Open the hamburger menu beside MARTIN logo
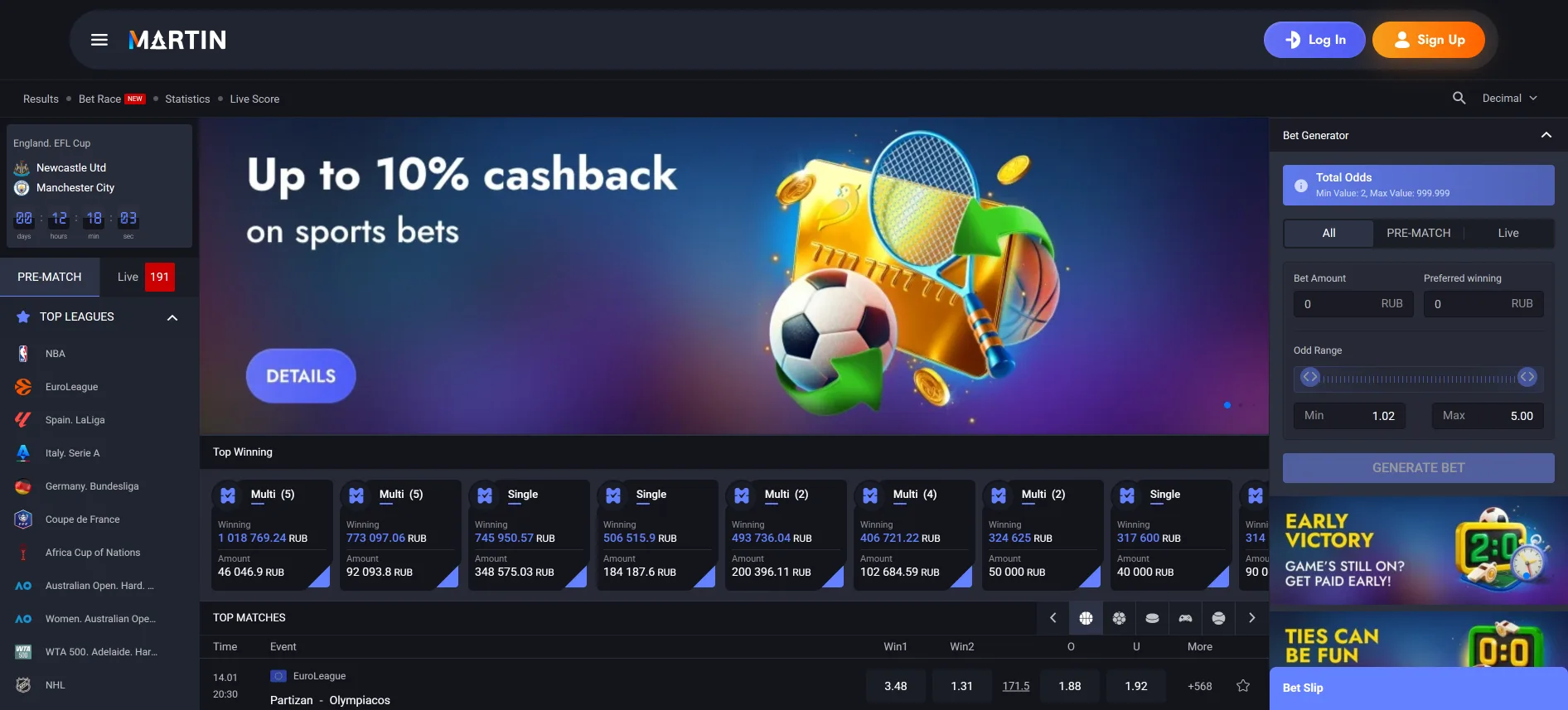Screen dimensions: 1568x710 [x=99, y=40]
